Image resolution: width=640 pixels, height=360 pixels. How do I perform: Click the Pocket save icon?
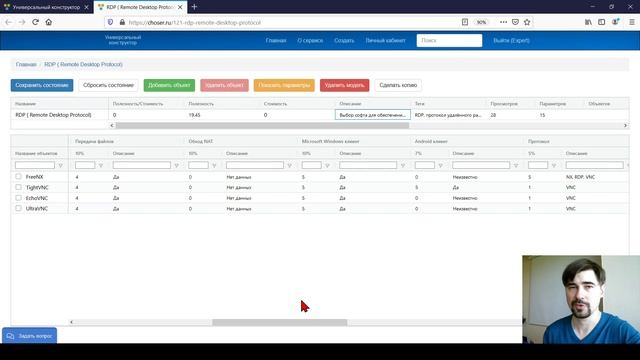point(515,22)
